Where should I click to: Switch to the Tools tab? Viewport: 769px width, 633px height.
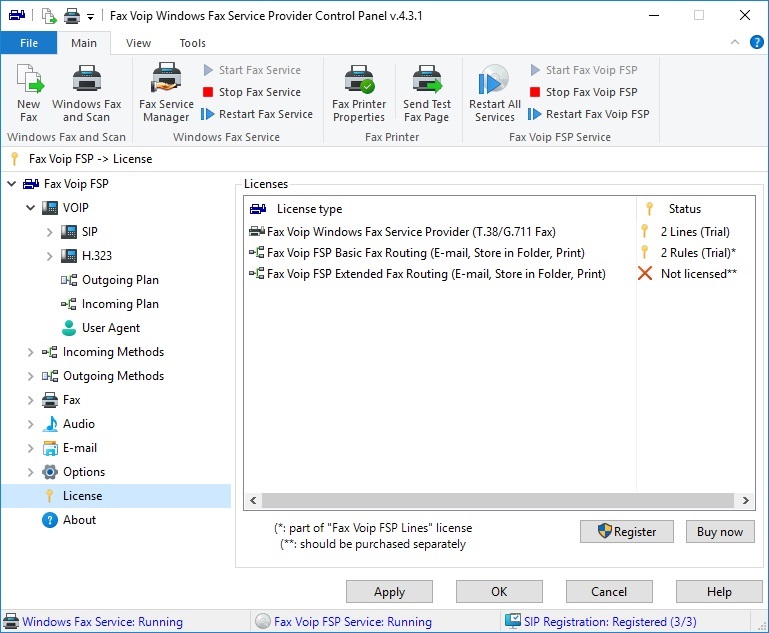click(x=193, y=43)
